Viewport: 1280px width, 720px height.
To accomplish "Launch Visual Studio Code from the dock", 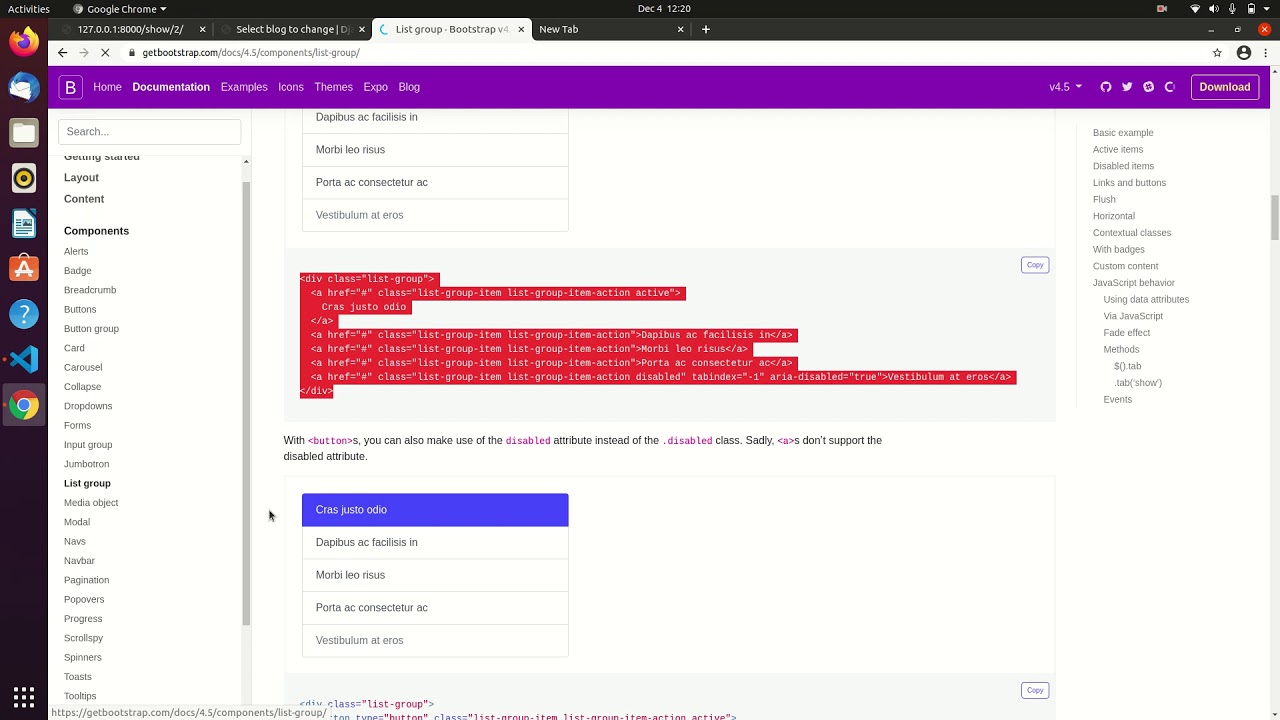I will coord(24,359).
